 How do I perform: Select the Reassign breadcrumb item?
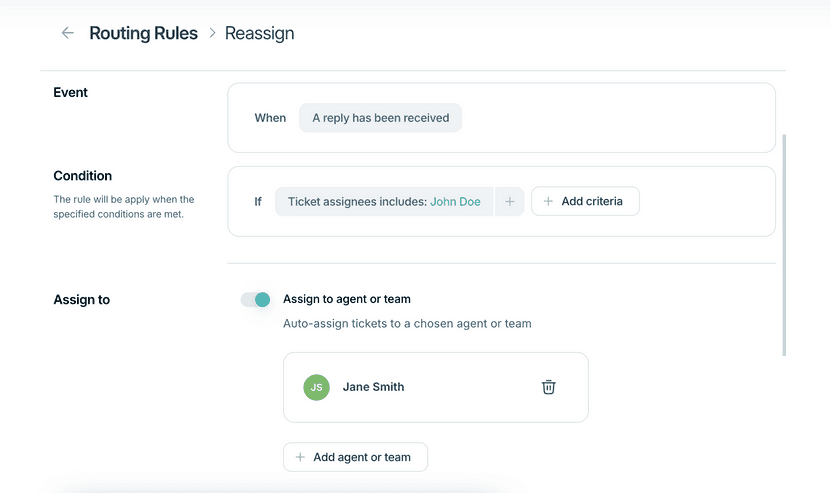coord(259,33)
